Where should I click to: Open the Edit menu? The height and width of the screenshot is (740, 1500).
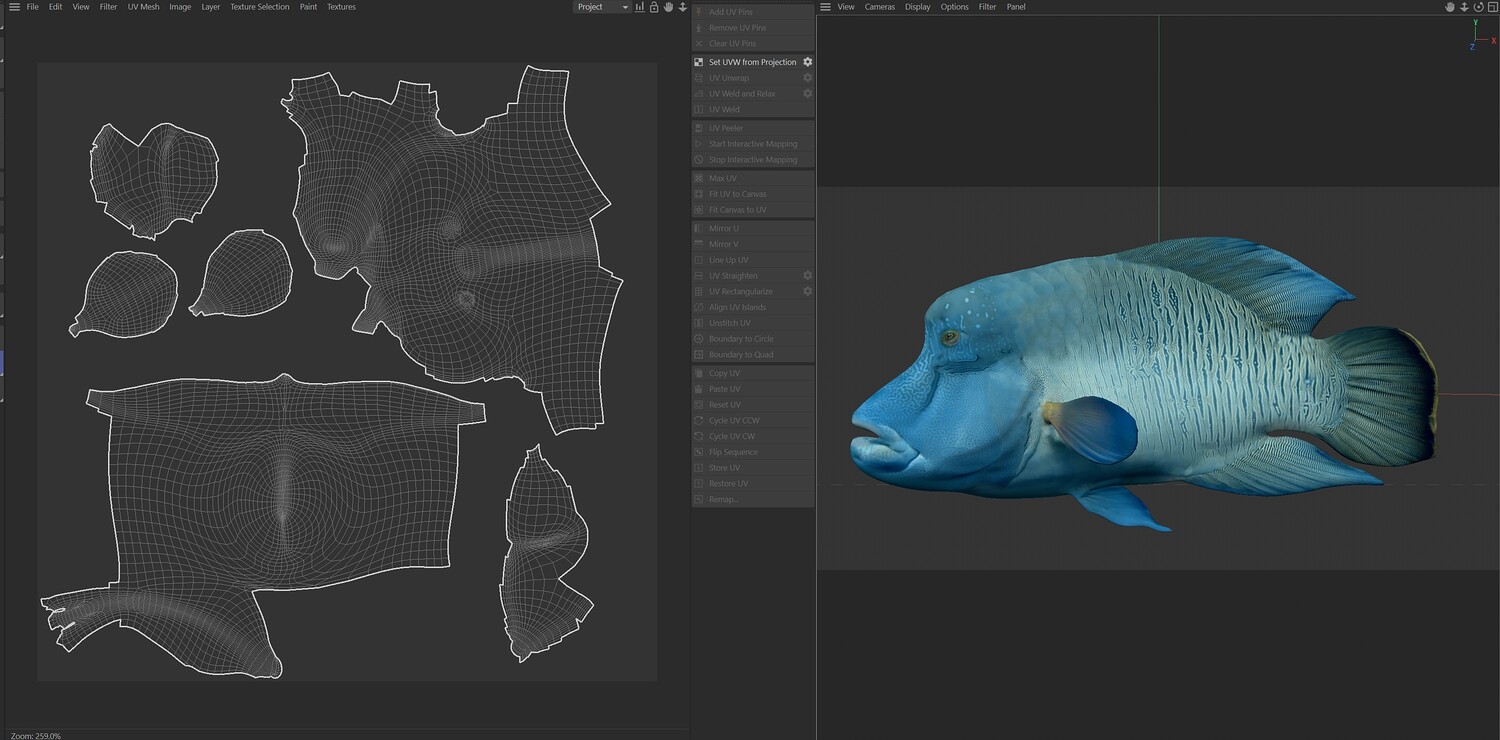click(x=55, y=7)
